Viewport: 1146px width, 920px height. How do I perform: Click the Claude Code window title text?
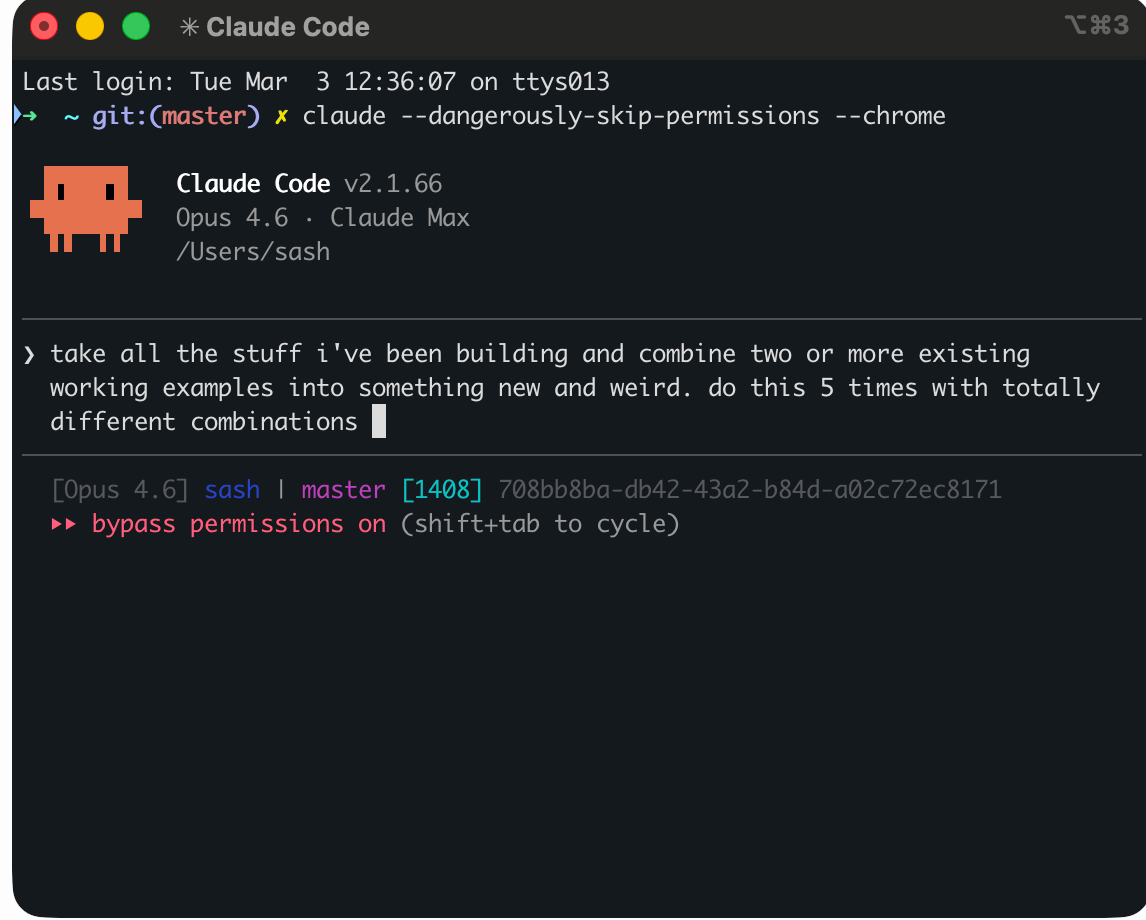(x=288, y=27)
